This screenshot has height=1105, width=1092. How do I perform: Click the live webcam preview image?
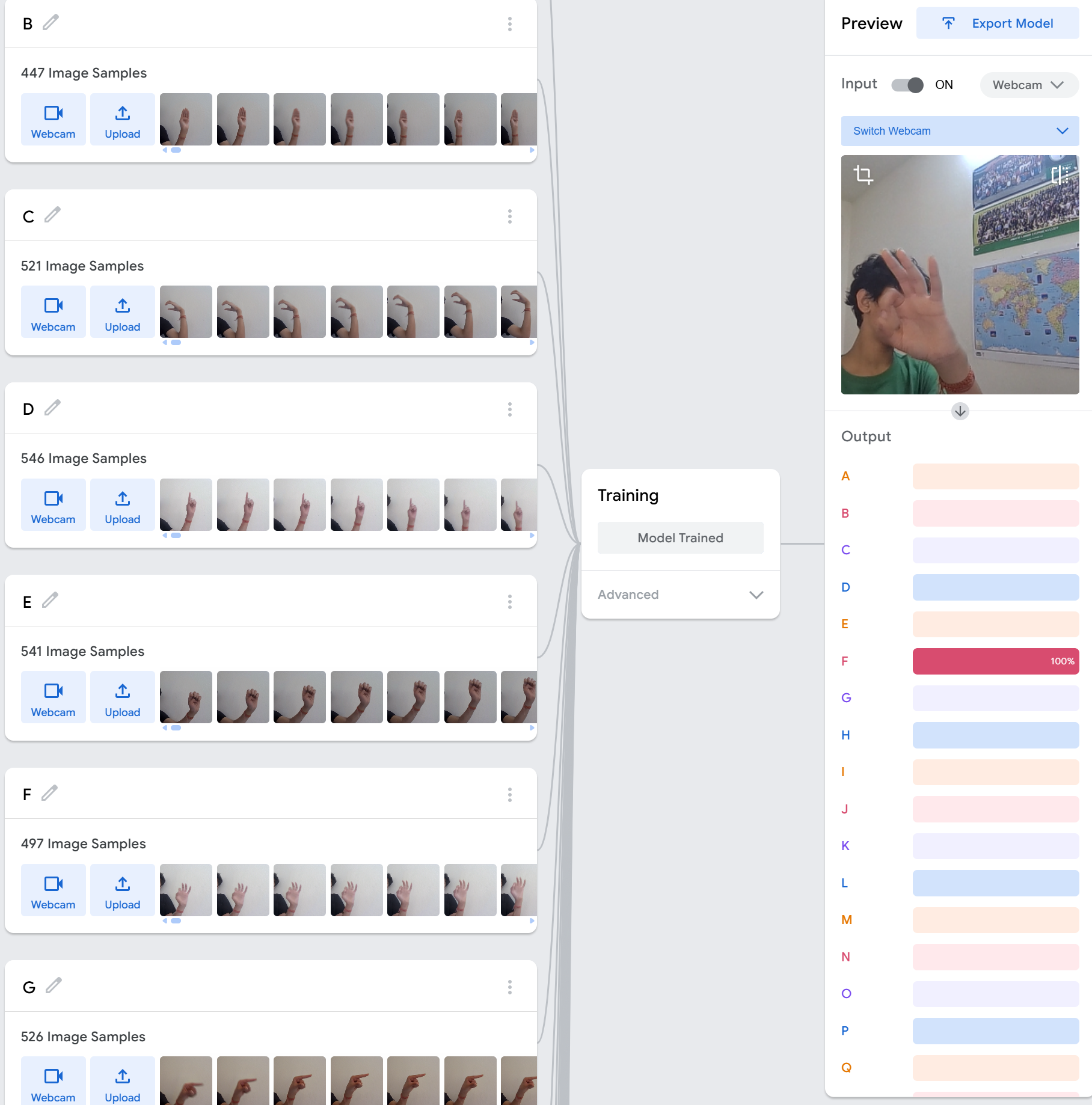point(960,275)
